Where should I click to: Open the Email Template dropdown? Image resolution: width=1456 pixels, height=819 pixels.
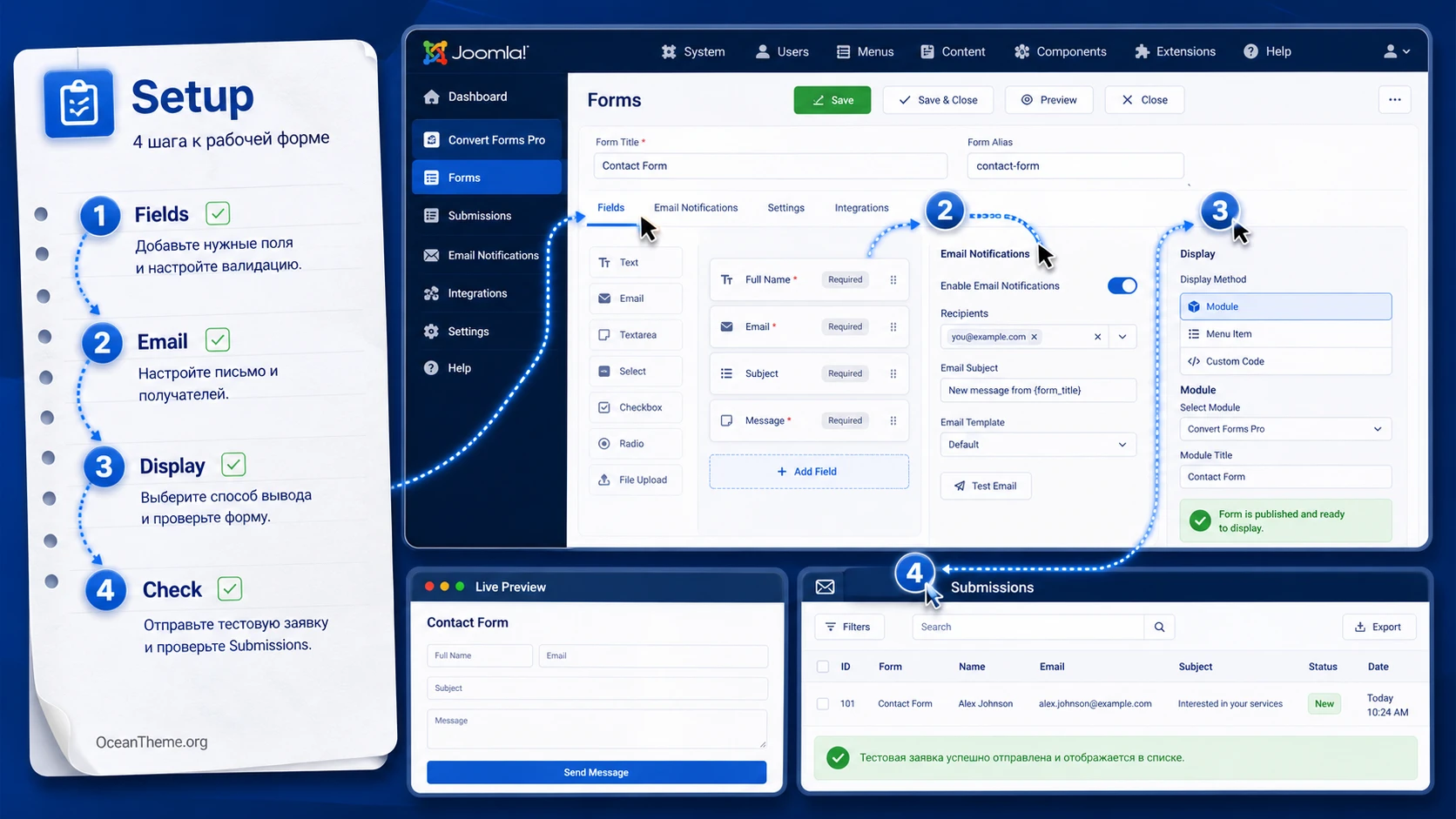[1038, 445]
